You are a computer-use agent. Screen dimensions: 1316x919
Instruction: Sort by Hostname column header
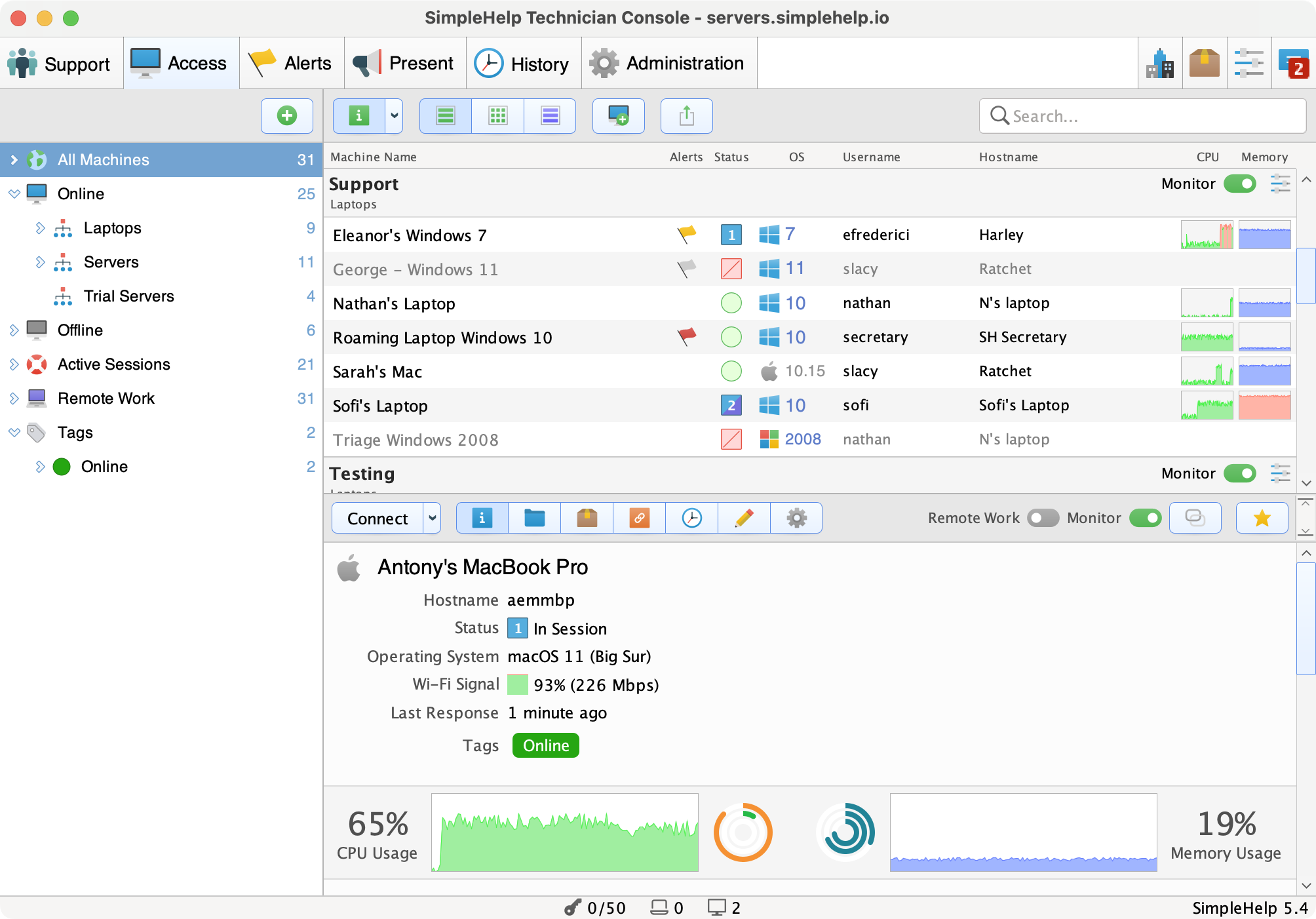[1008, 157]
